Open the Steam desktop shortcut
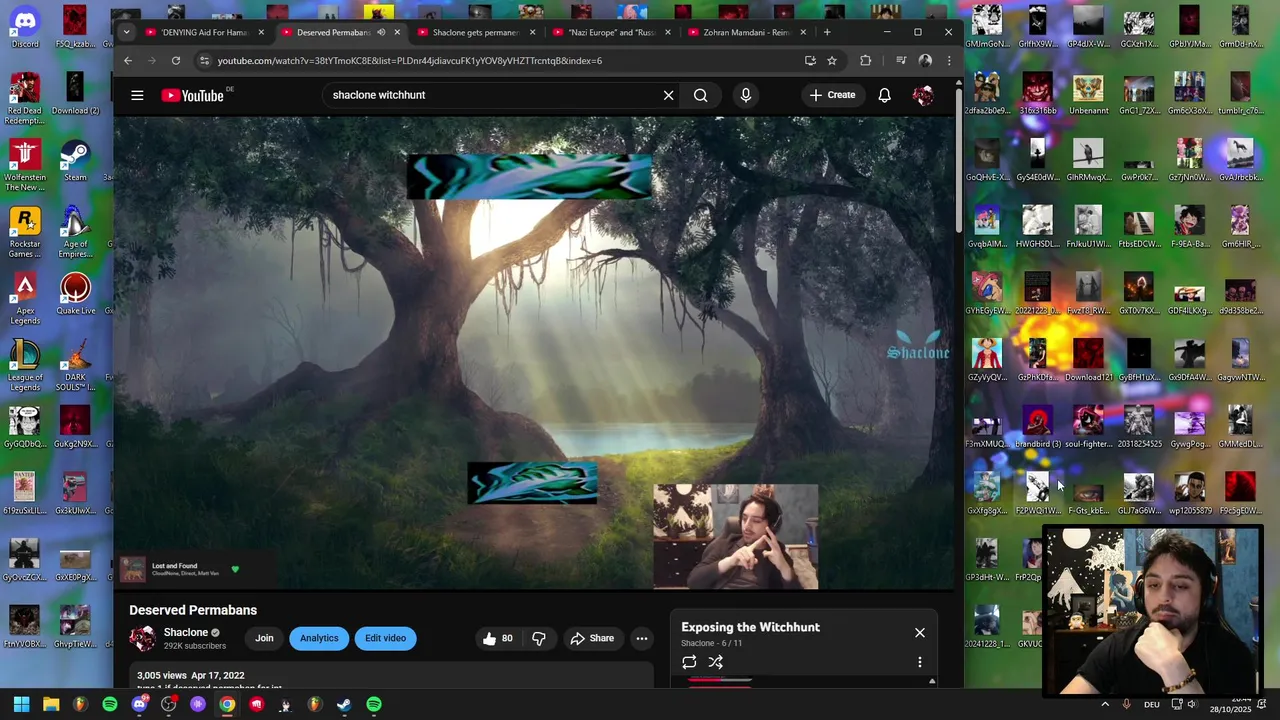 [75, 160]
